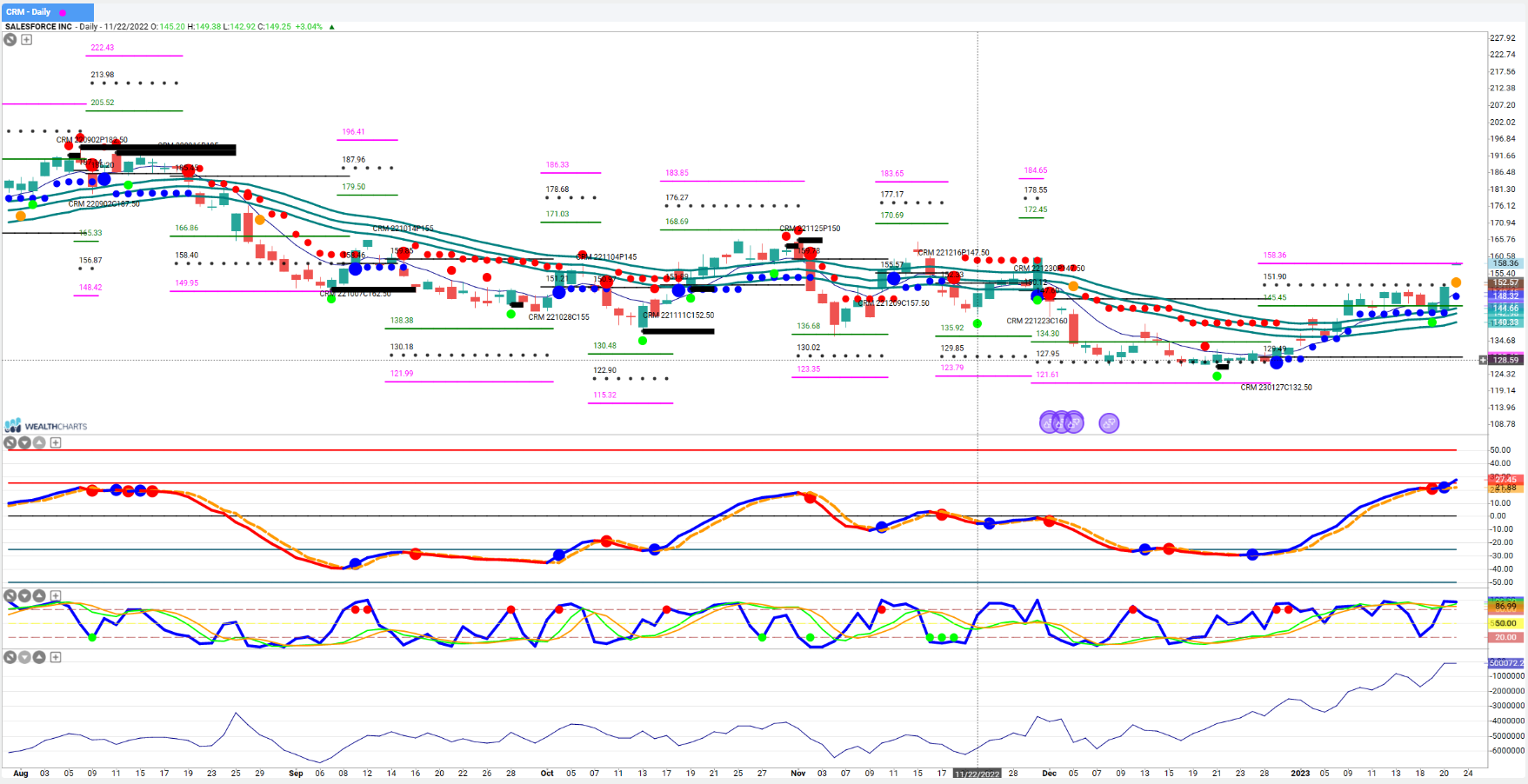Click the 205.52 green level label
Viewport: 1528px width, 784px height.
(103, 103)
